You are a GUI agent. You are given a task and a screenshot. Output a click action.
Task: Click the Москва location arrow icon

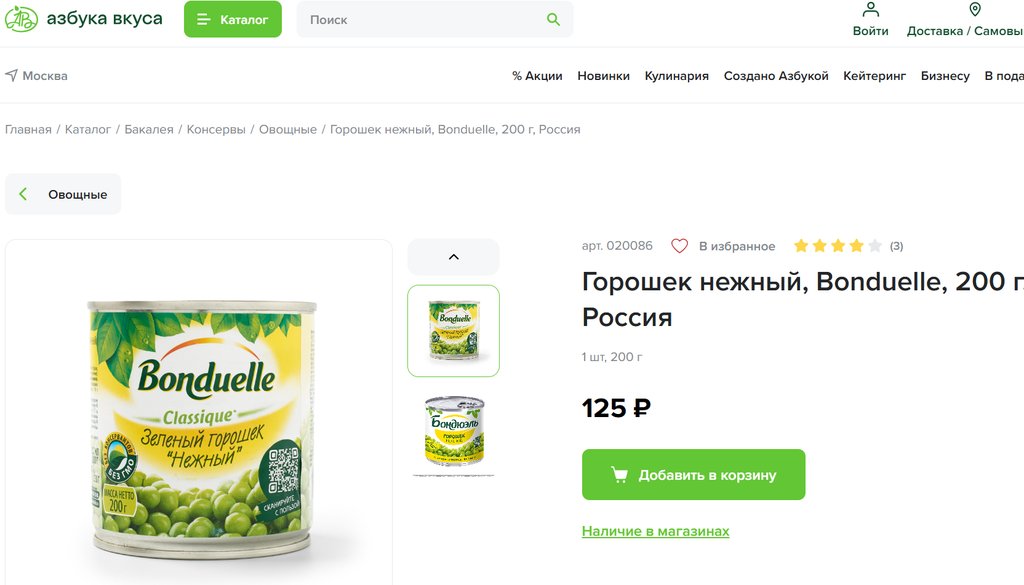coord(11,75)
